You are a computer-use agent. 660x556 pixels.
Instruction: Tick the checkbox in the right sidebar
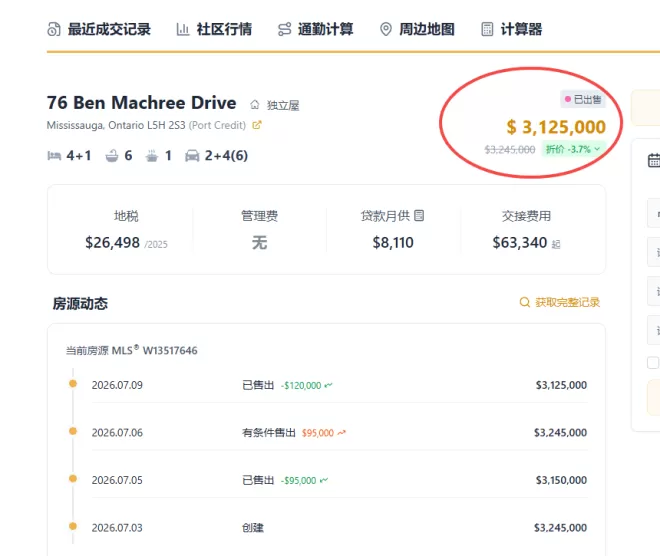coord(653,362)
